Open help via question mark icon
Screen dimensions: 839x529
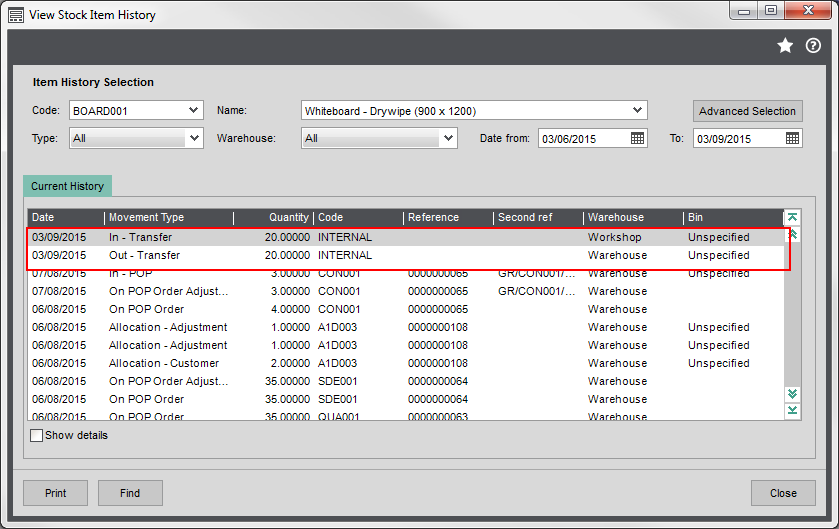point(813,46)
